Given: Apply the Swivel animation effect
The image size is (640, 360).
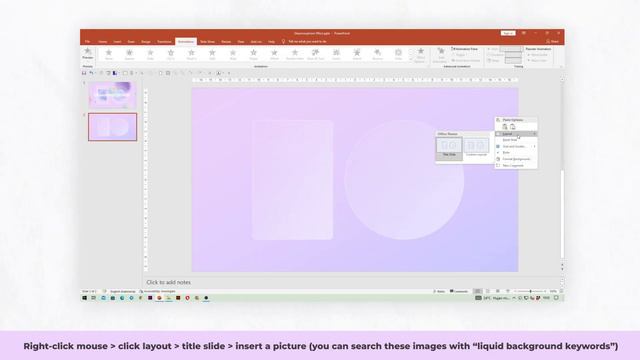Looking at the screenshot, I should [x=357, y=54].
